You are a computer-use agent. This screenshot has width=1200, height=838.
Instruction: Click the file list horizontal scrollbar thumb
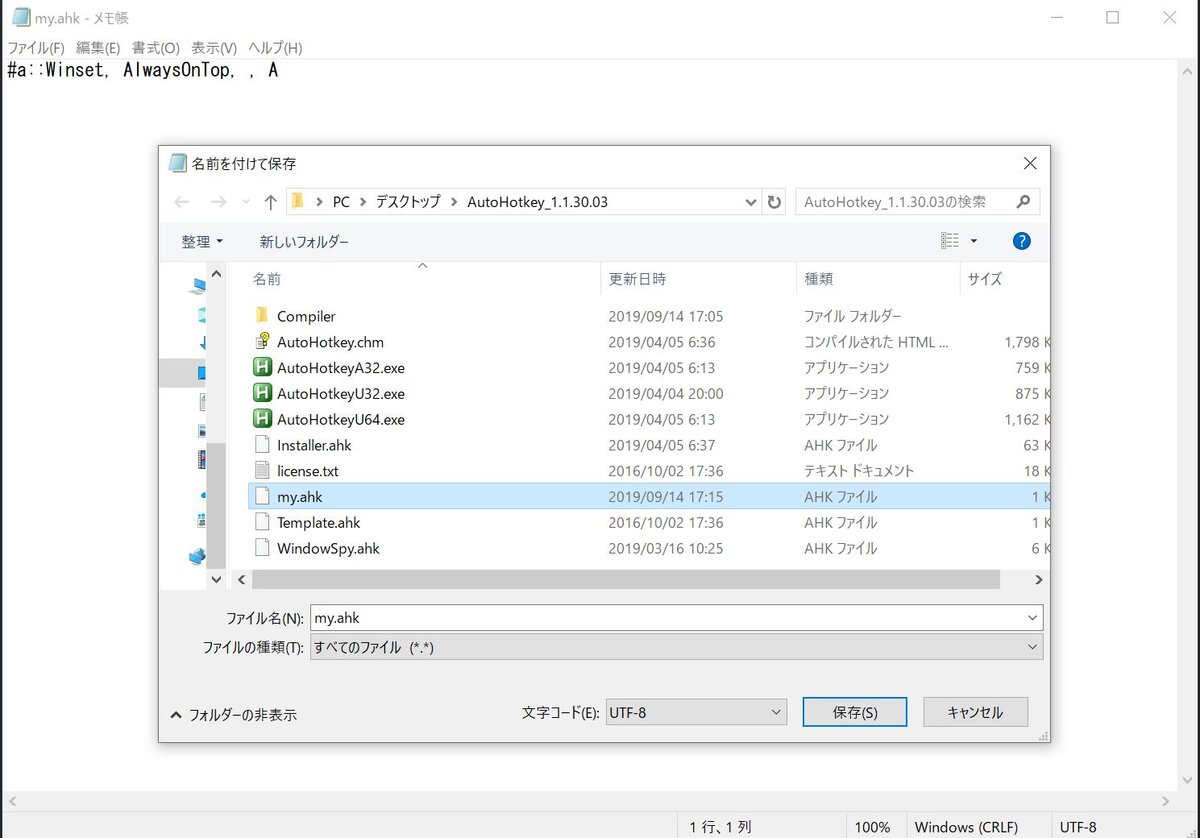(626, 579)
